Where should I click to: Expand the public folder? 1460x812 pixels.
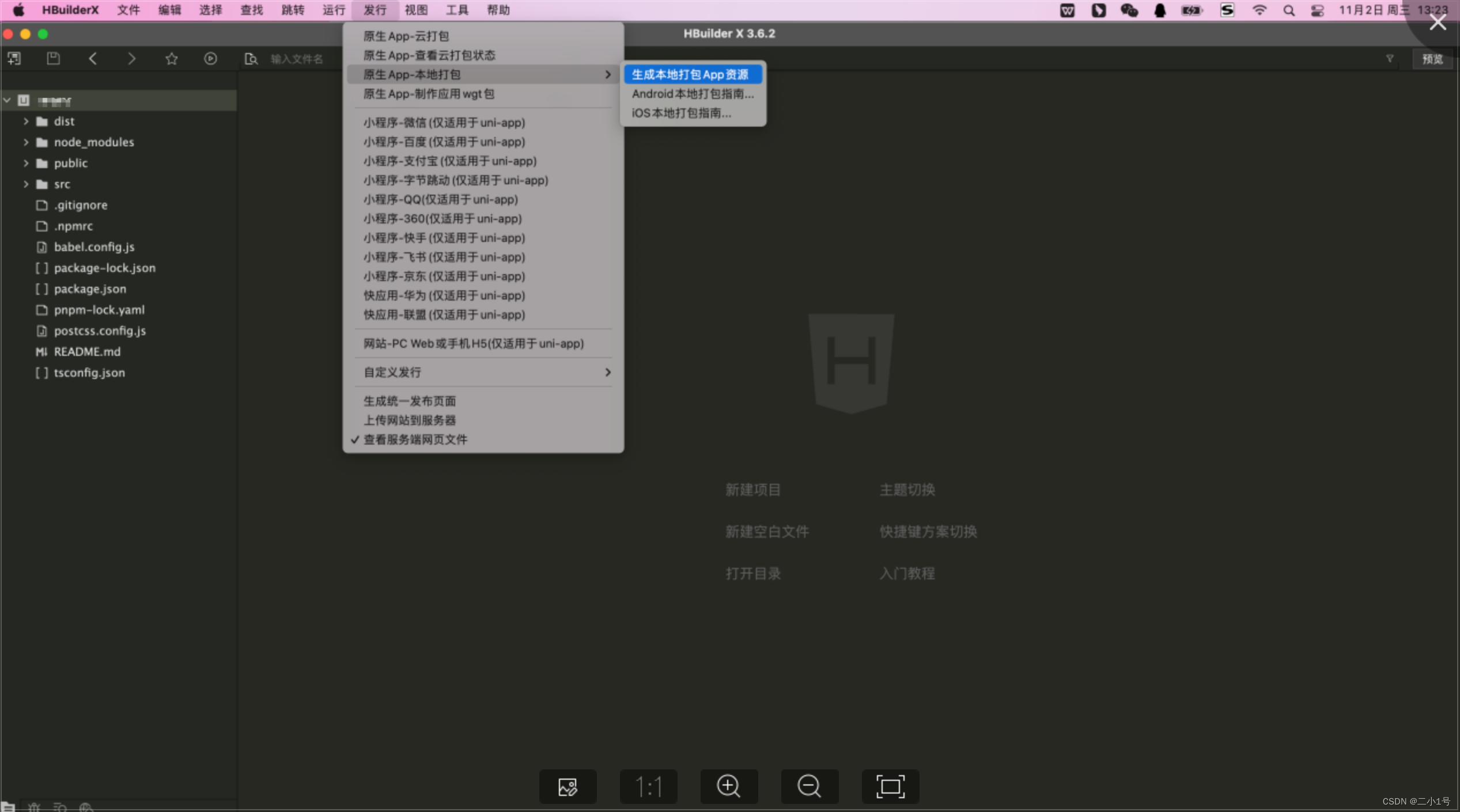(25, 163)
